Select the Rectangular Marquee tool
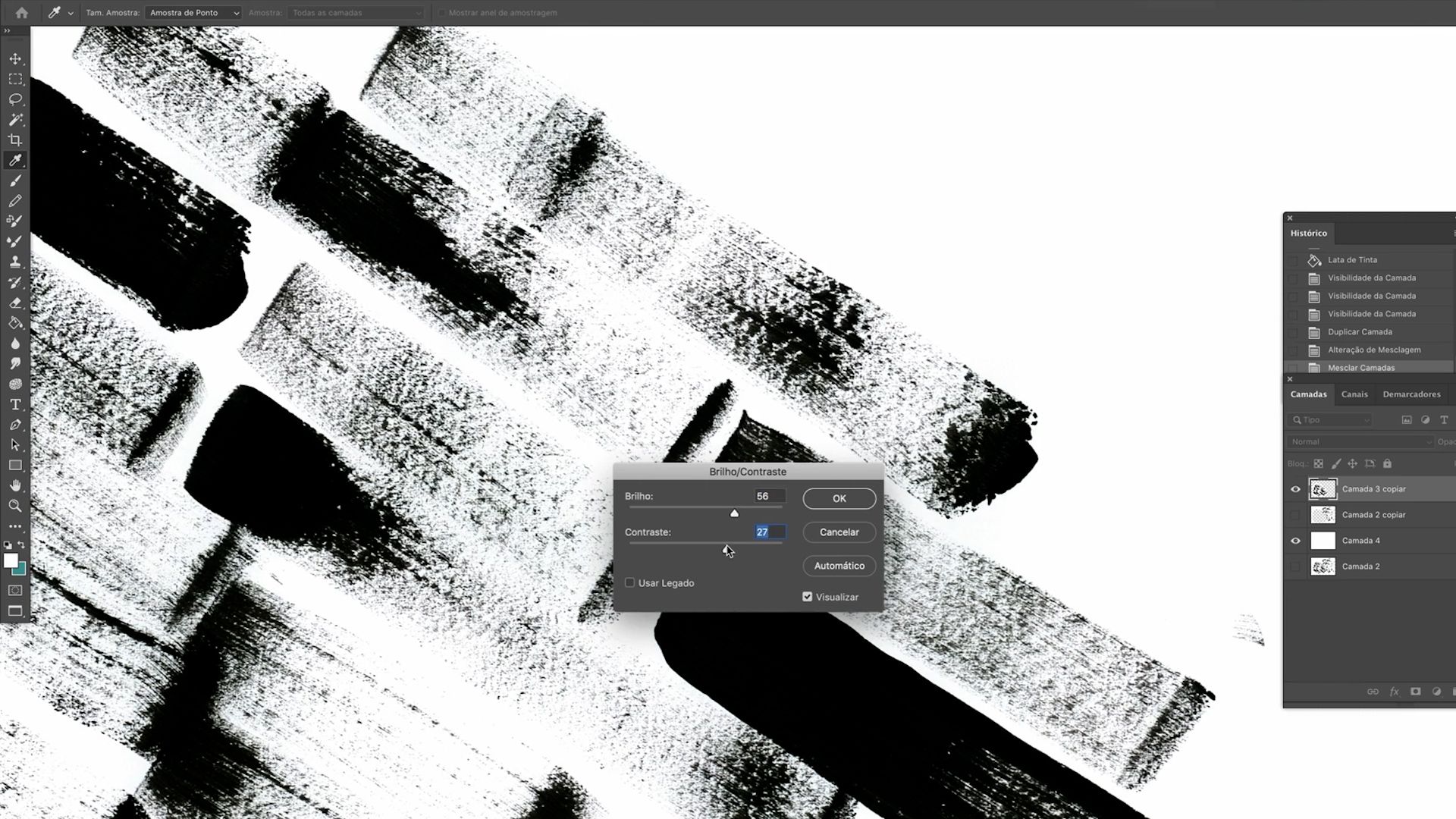Image resolution: width=1456 pixels, height=819 pixels. pos(15,79)
